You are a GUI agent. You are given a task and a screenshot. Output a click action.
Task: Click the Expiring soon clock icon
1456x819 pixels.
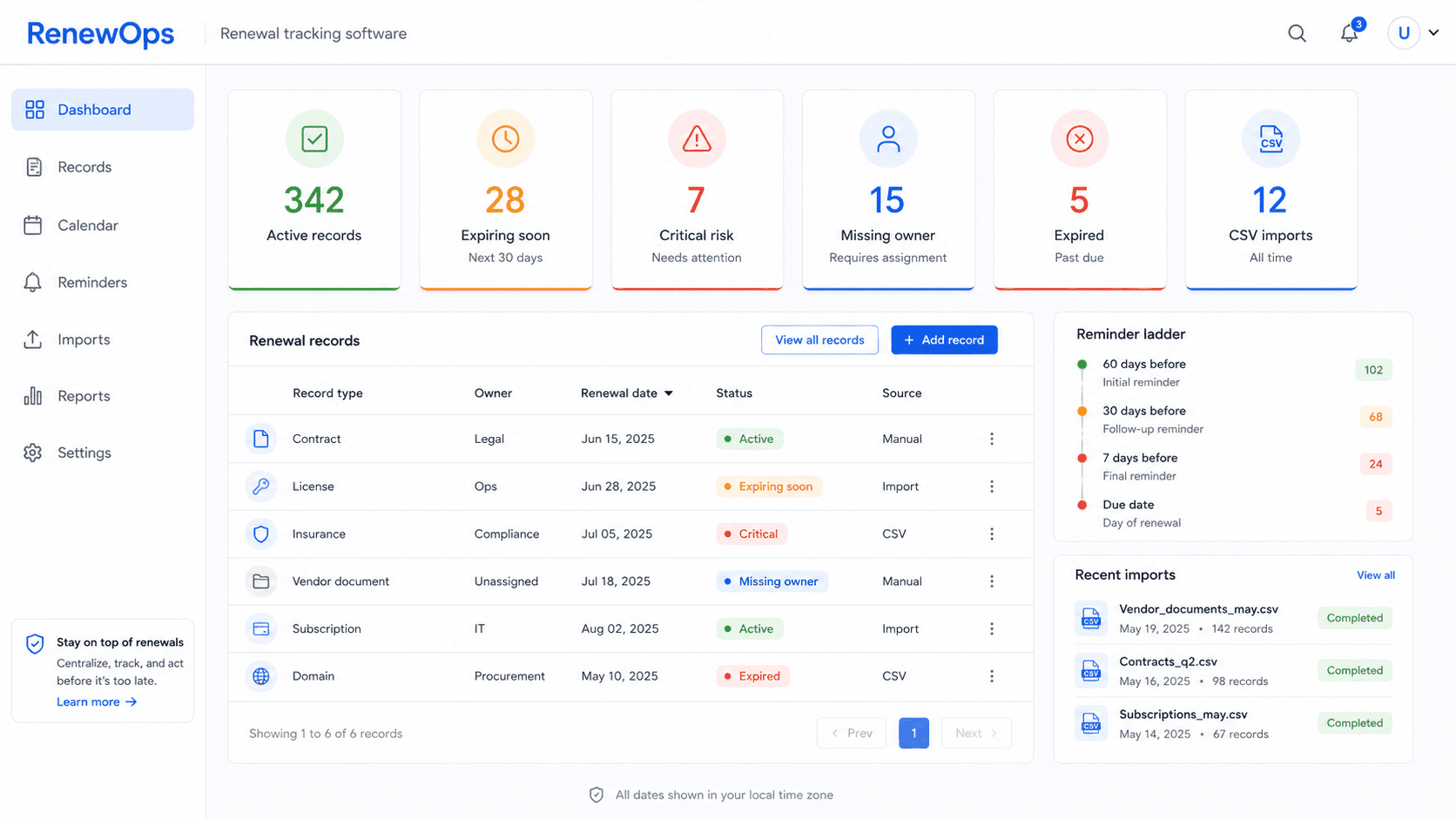pos(505,138)
